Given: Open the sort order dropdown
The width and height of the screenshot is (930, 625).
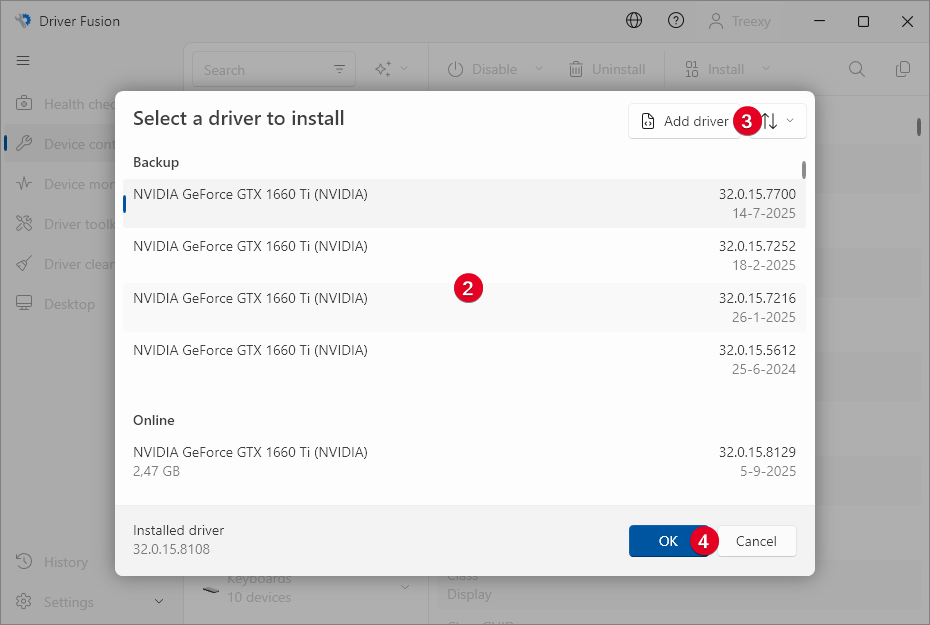Looking at the screenshot, I should point(778,121).
